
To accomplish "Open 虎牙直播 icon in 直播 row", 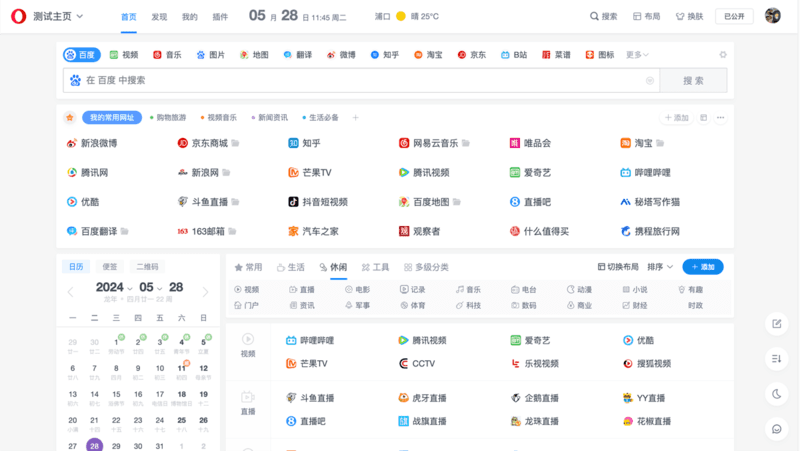I will (404, 398).
